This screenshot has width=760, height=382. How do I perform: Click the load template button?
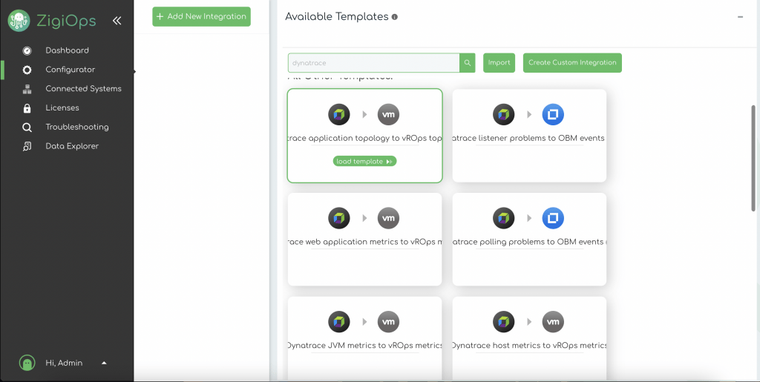tap(364, 161)
